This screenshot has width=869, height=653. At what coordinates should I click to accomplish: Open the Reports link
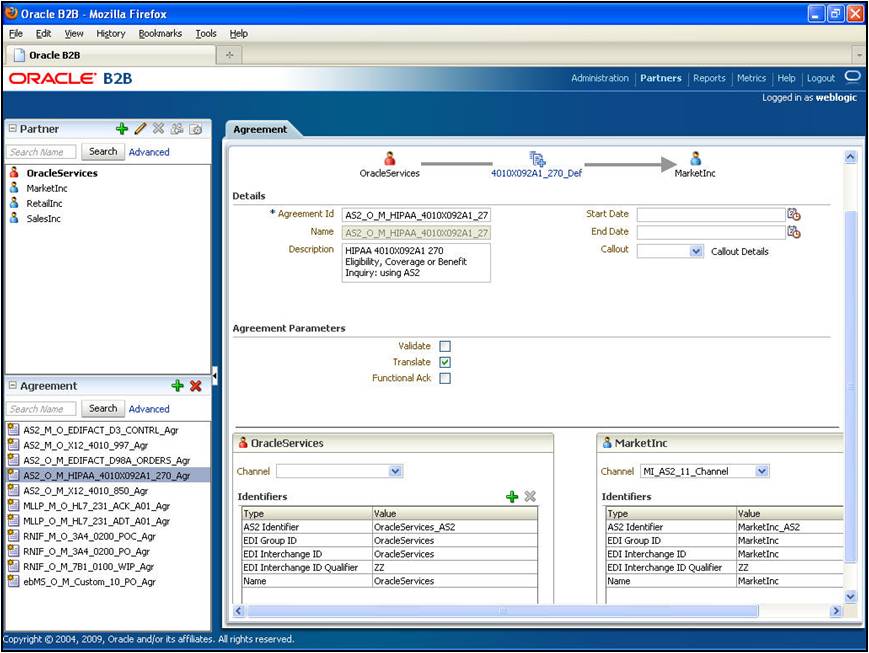[709, 78]
